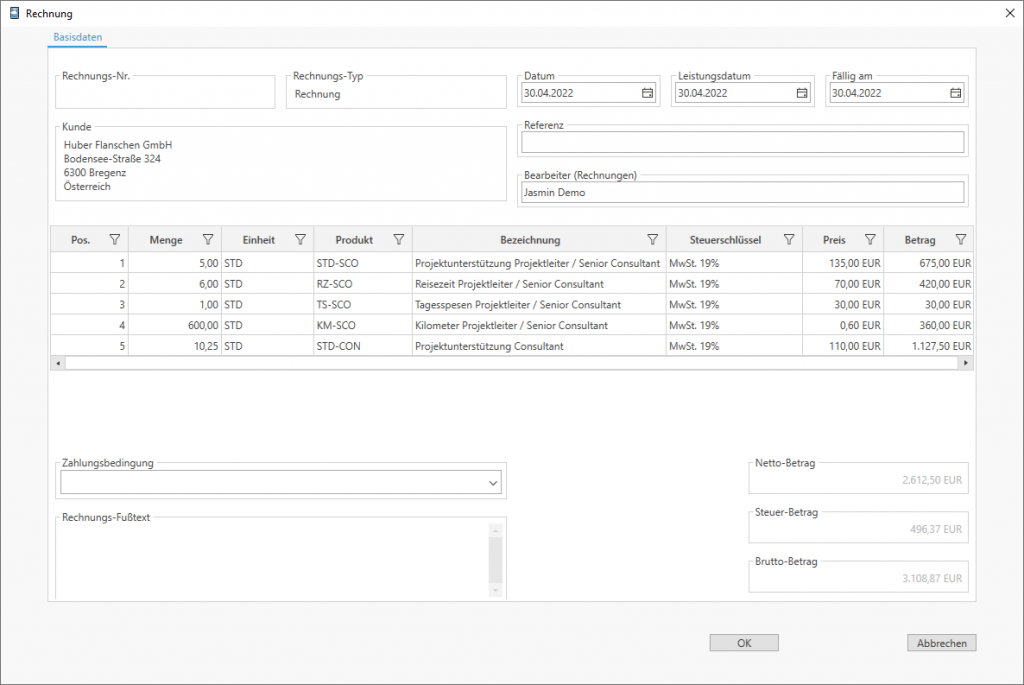Expand the Zahlungsbedingung dropdown

[x=493, y=483]
